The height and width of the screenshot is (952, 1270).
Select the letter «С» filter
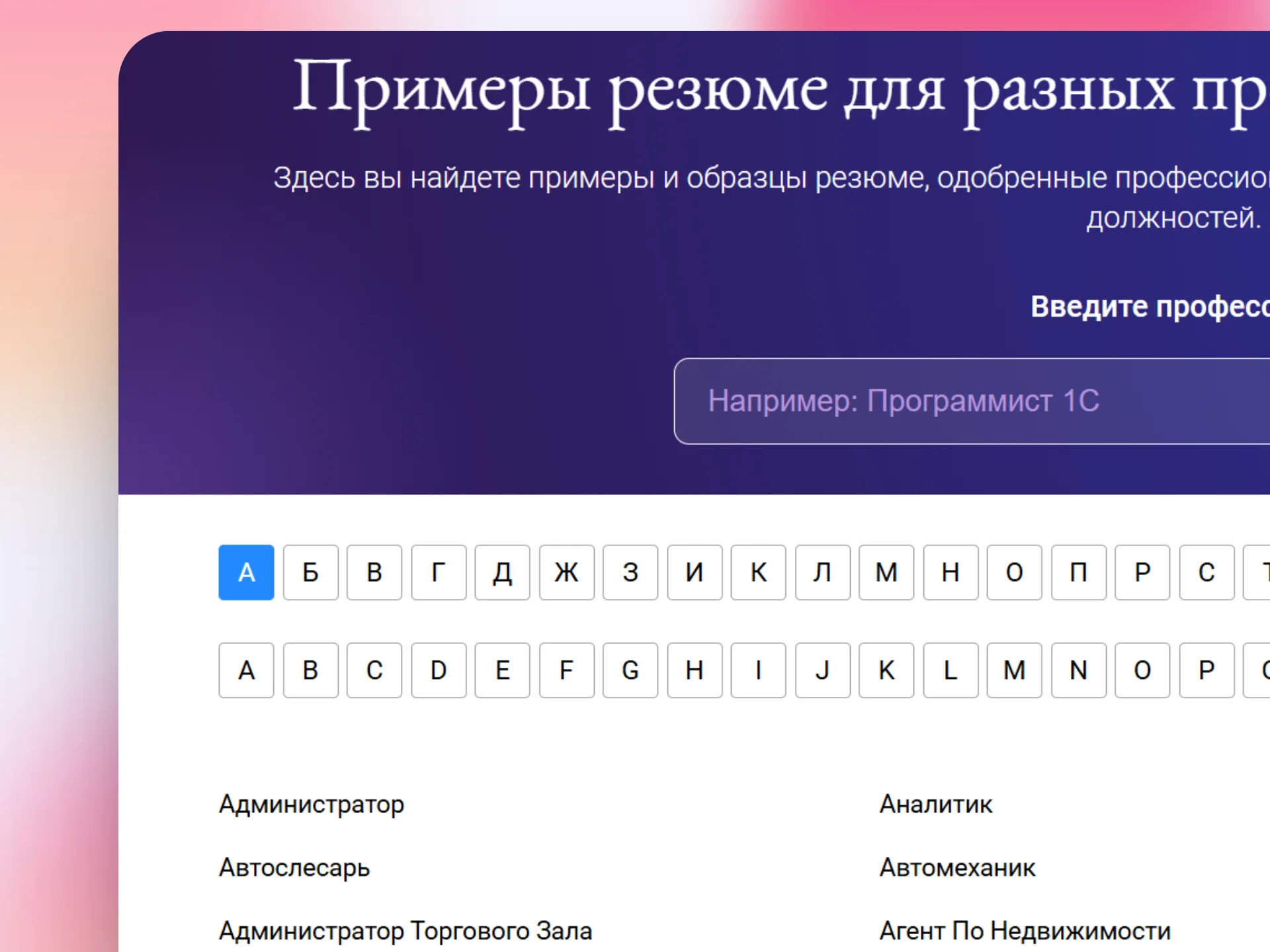[x=1206, y=573]
